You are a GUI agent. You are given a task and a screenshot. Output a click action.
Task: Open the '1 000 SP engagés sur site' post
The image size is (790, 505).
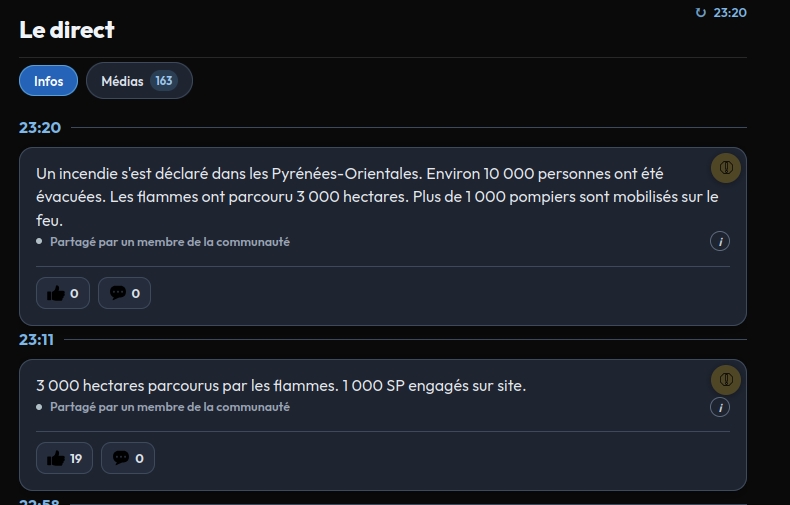click(x=281, y=386)
